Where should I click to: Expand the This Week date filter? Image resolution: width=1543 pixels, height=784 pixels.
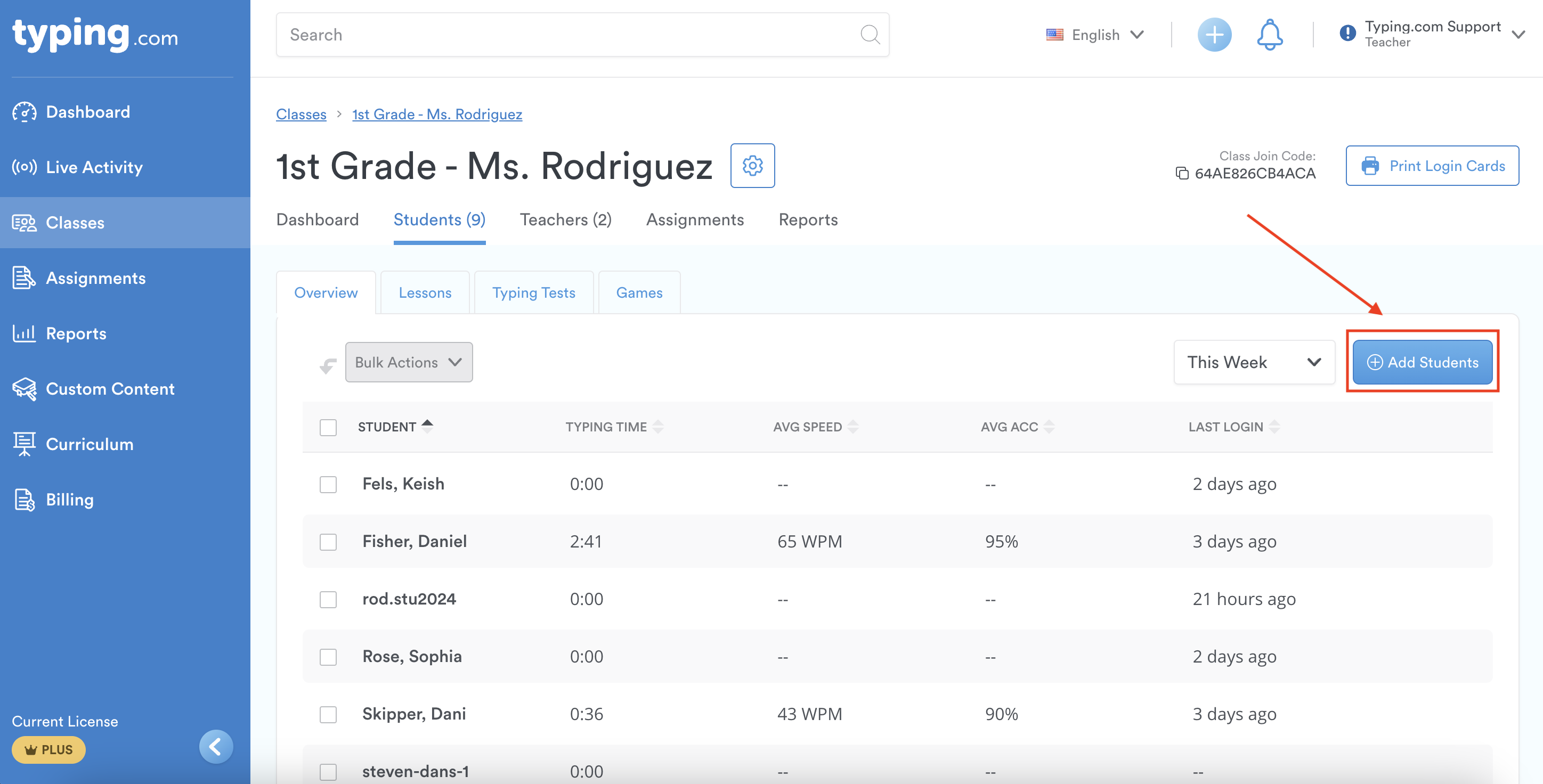click(x=1254, y=362)
